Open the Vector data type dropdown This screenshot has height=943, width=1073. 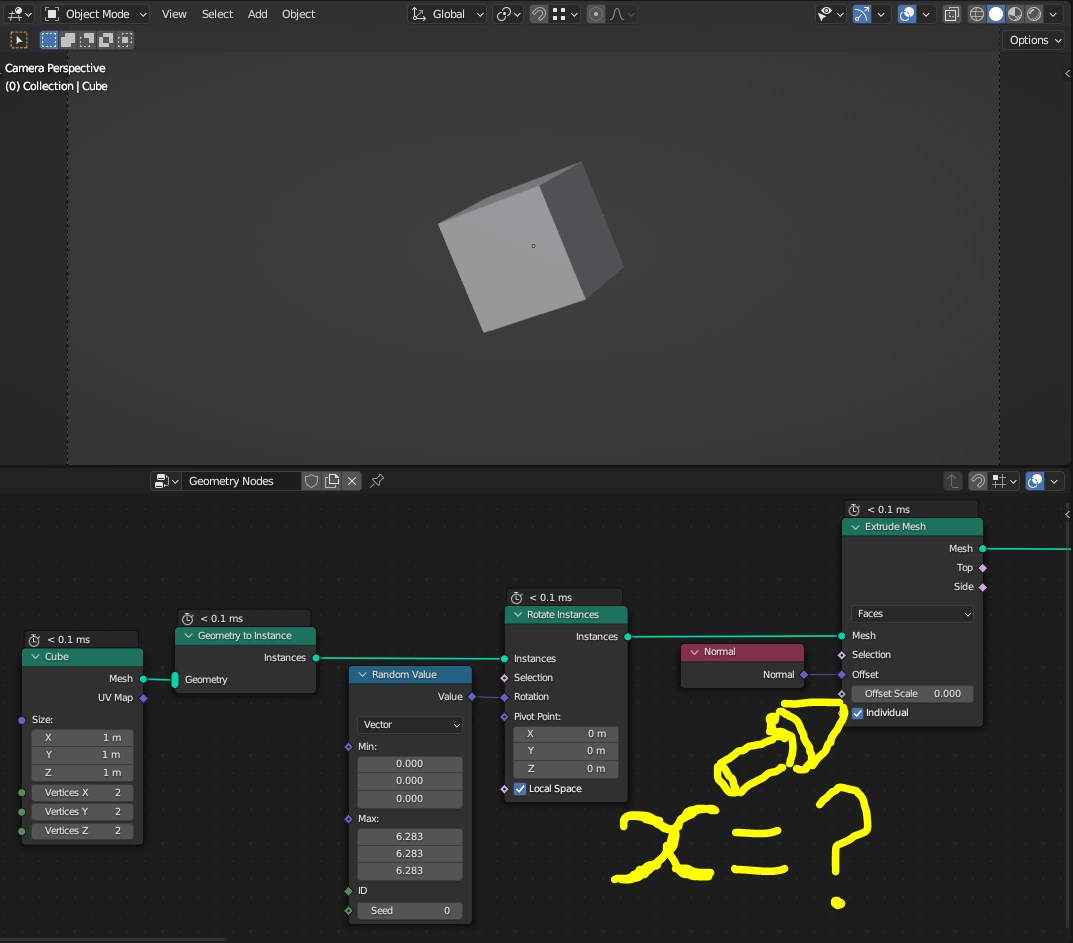pyautogui.click(x=410, y=725)
